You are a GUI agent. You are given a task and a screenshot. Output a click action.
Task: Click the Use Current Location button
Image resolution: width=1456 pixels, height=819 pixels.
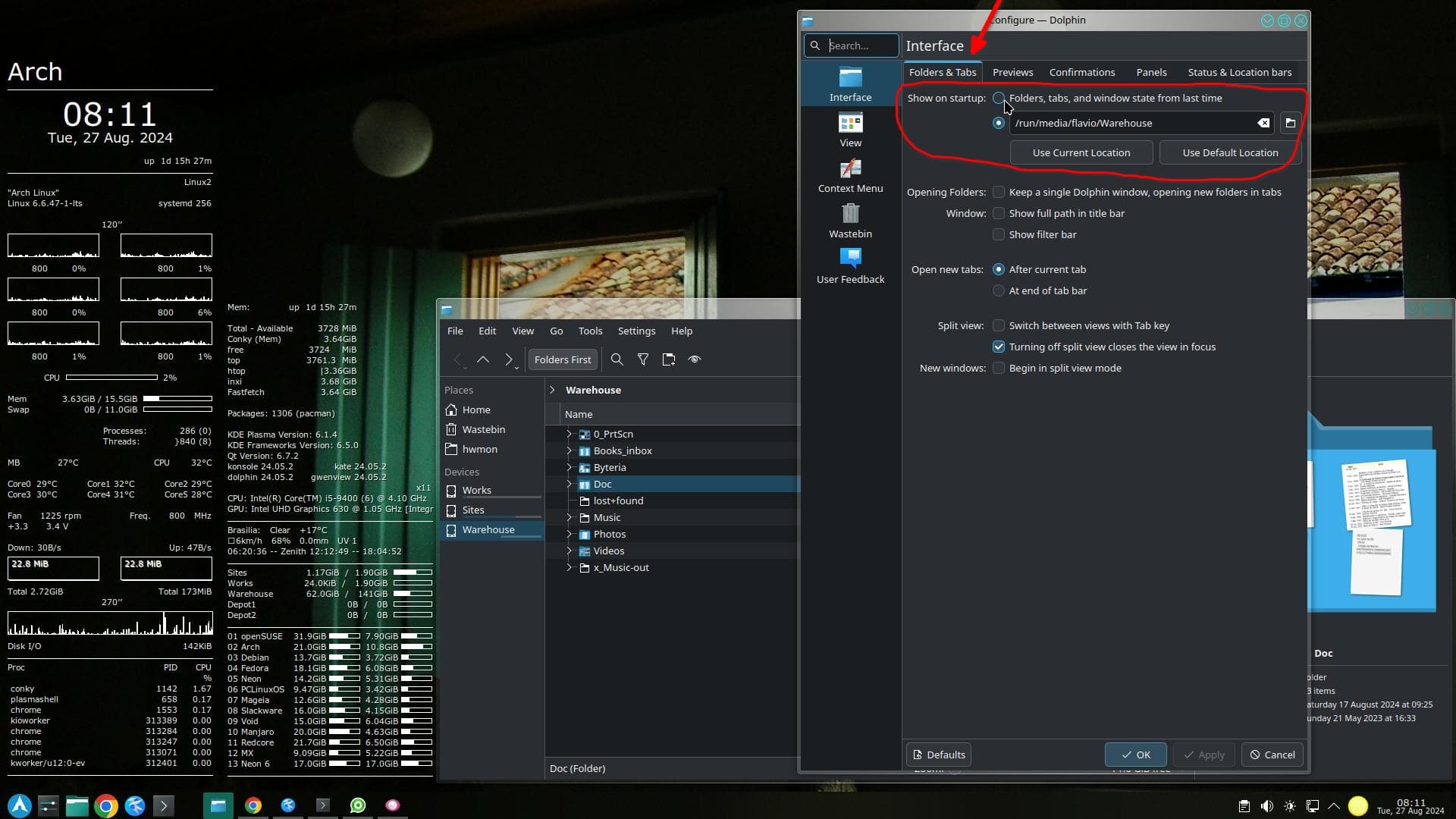coord(1081,152)
